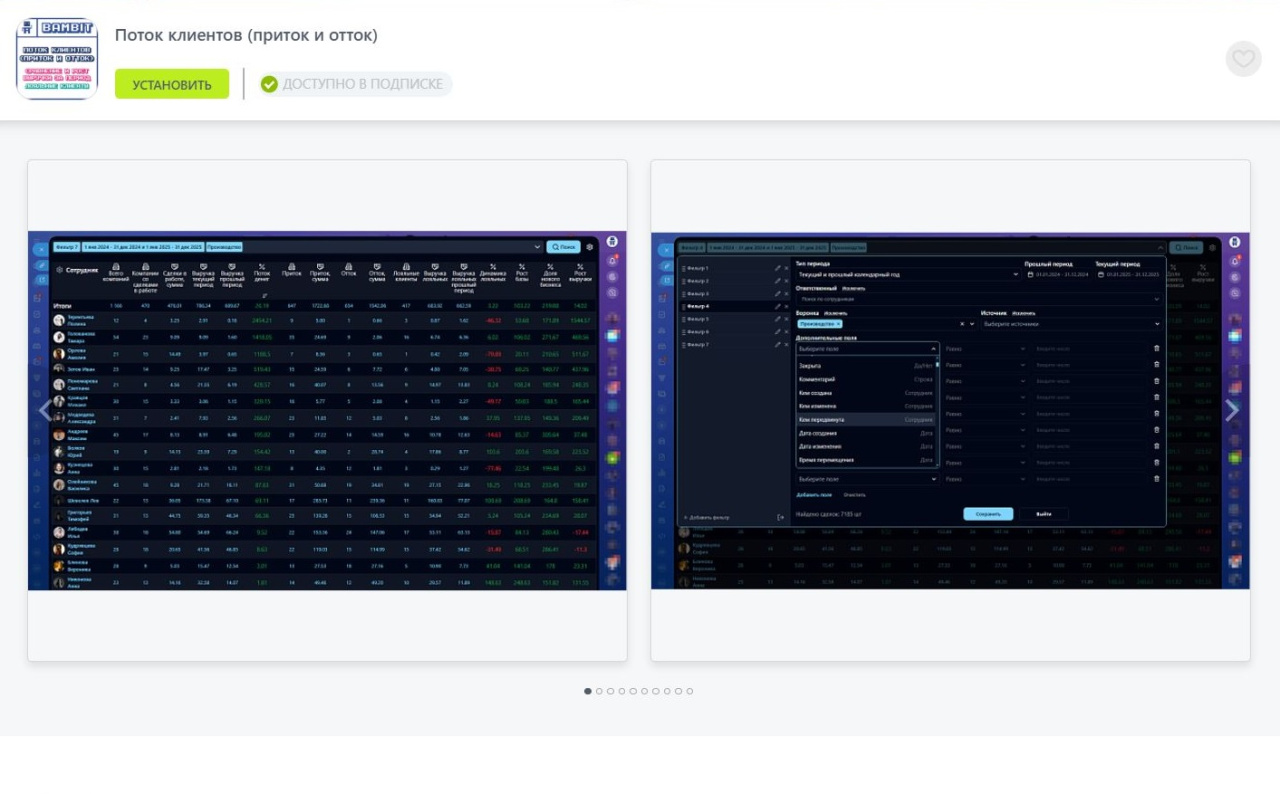Click the green «Установить» button

pos(172,84)
